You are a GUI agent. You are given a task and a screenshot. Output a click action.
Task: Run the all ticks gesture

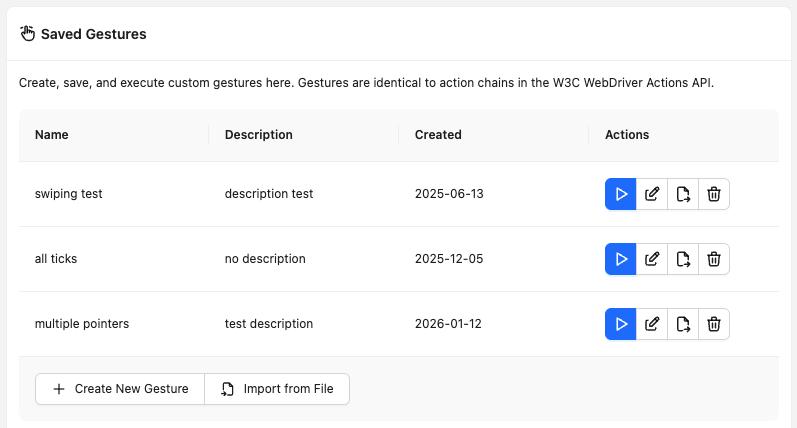(621, 259)
